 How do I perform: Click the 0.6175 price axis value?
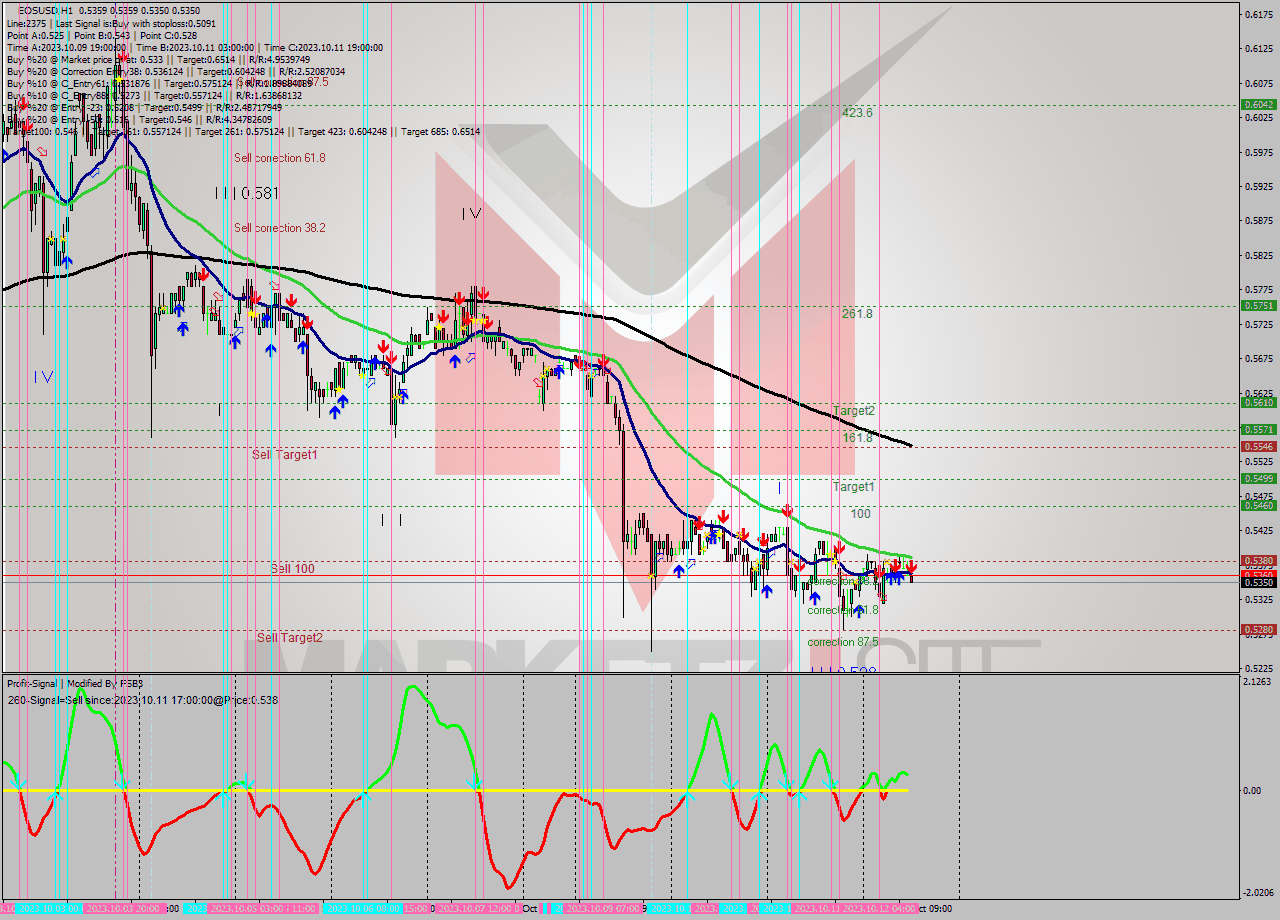coord(1259,14)
